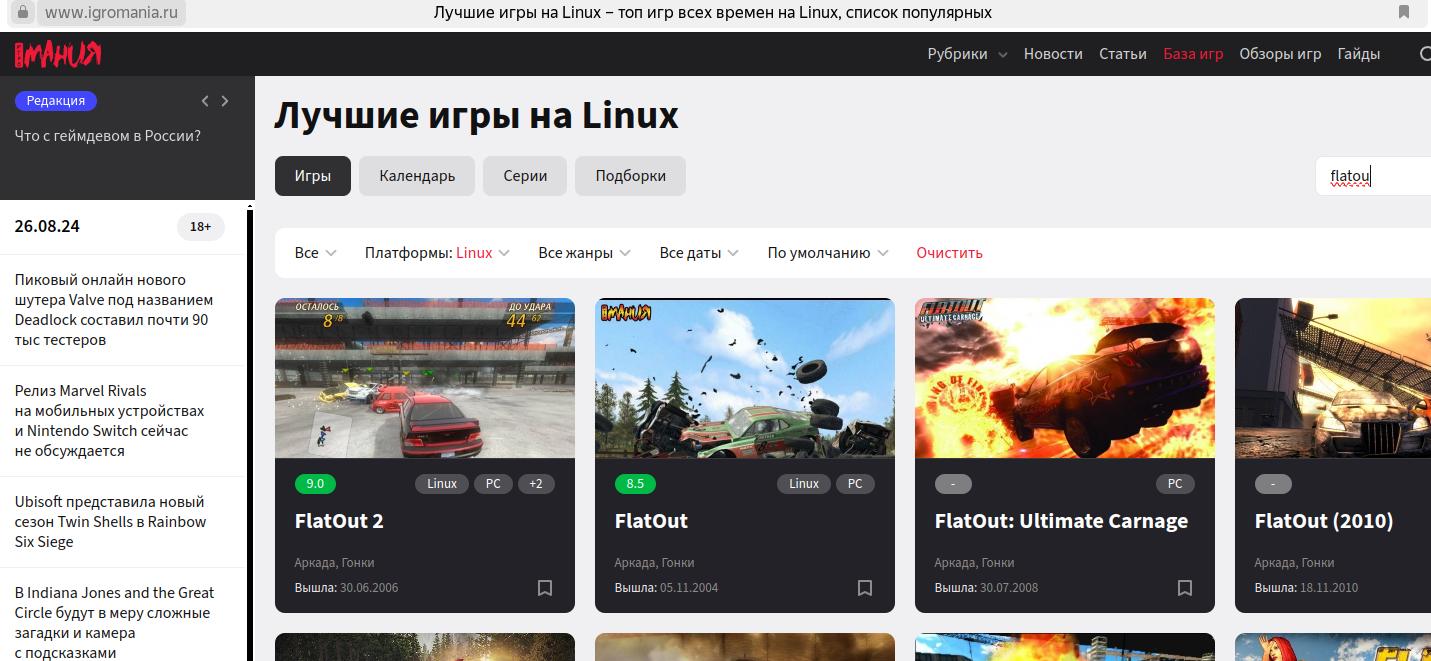Viewport: 1431px width, 661px height.
Task: Click the Linux platform tag on FlatOut 2
Action: [442, 484]
